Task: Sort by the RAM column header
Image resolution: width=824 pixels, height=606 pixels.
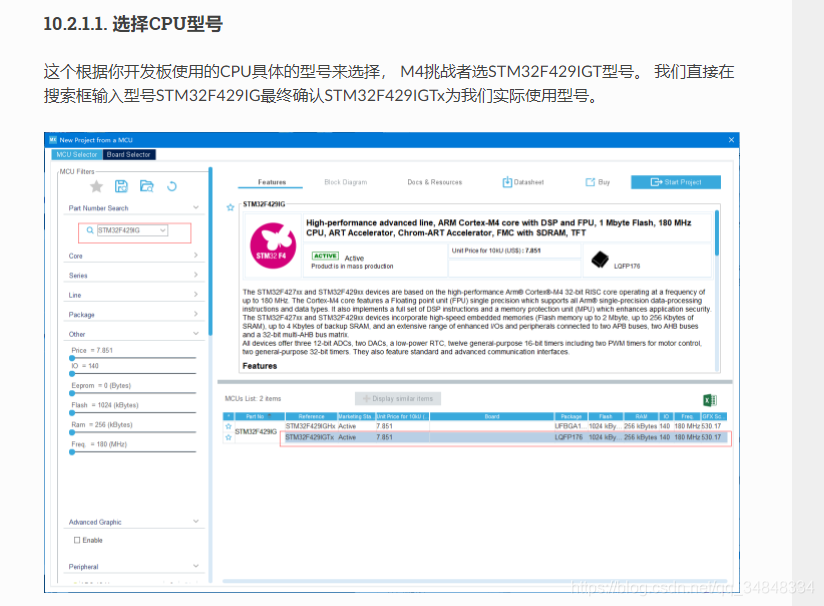Action: 641,416
